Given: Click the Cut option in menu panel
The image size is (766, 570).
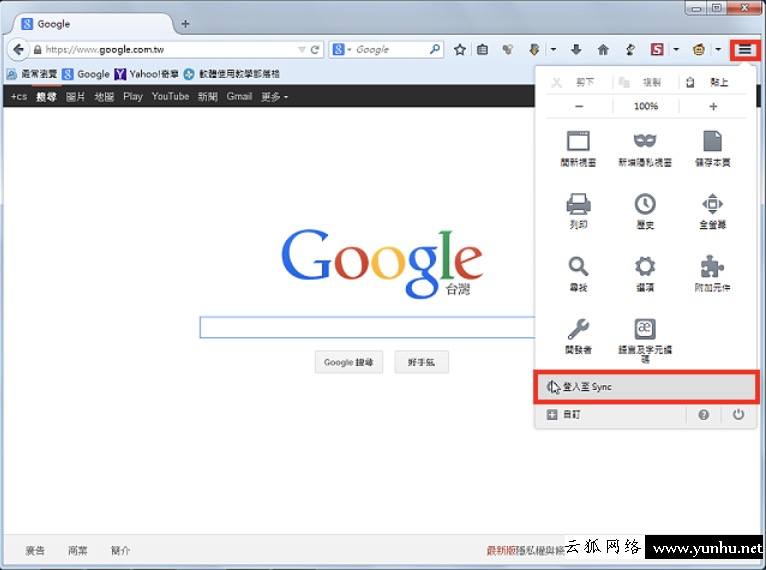Looking at the screenshot, I should [573, 83].
